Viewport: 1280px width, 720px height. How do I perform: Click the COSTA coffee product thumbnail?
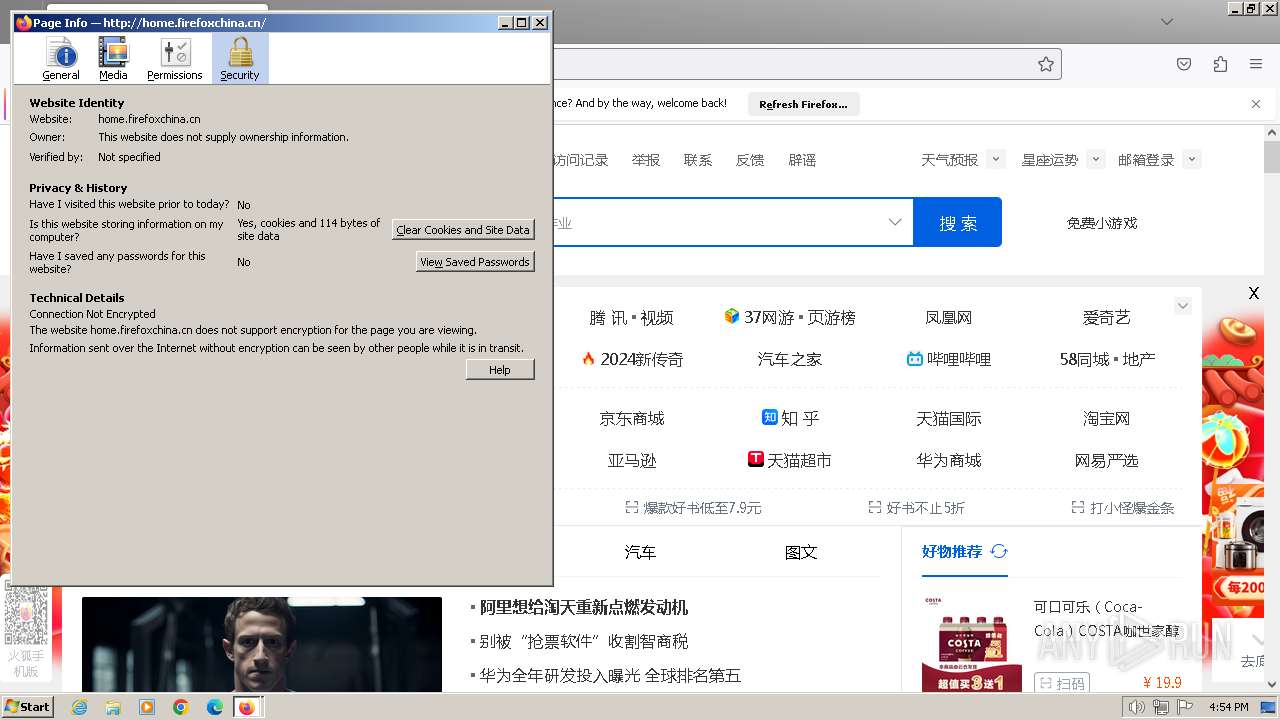pos(972,643)
